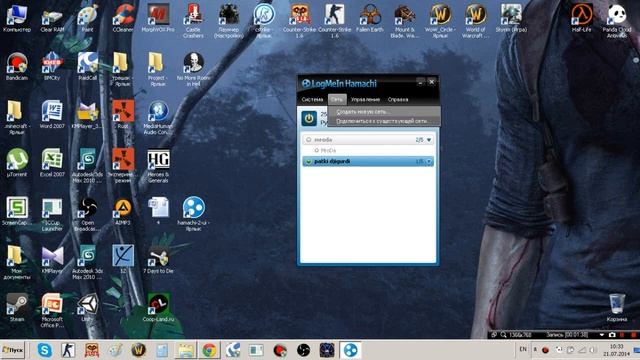Choose Создать новую сеть menu entry
640x360 pixels.
(384, 111)
